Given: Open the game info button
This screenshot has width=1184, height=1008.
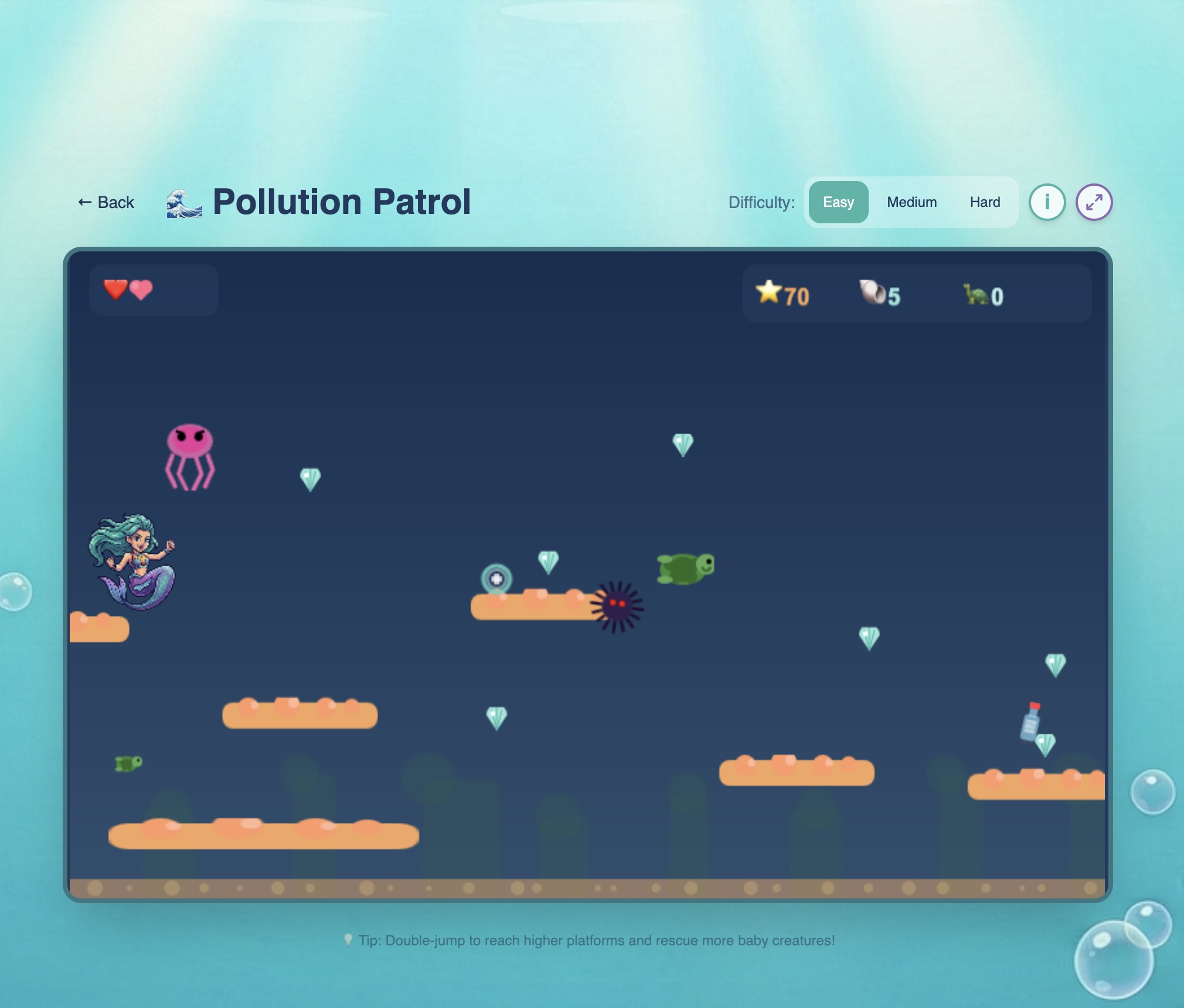Looking at the screenshot, I should tap(1047, 202).
